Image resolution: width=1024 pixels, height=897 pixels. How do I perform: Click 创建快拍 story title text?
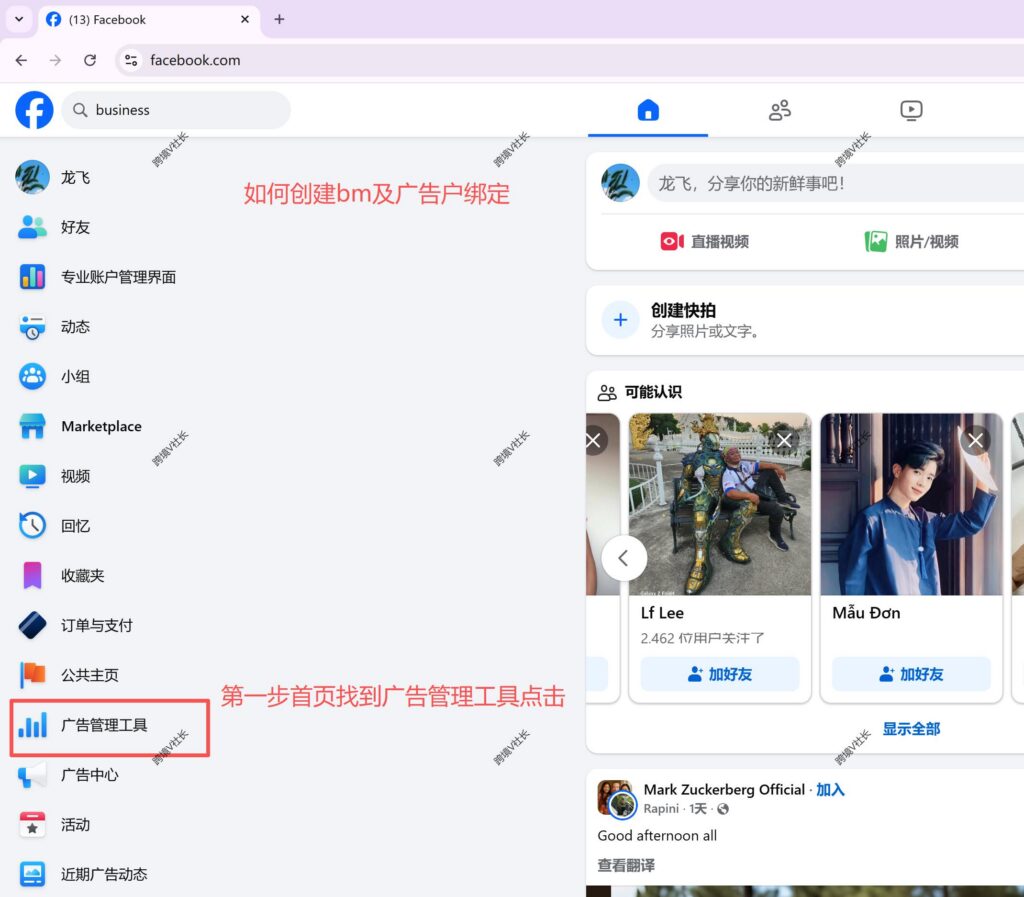coord(683,310)
